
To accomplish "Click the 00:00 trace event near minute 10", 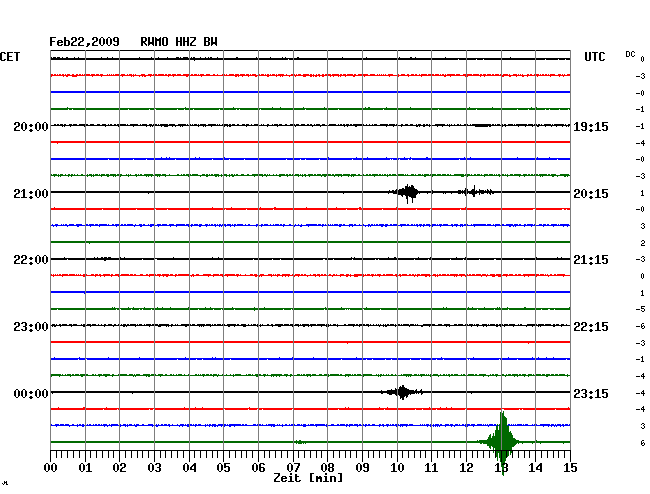I will [402, 392].
